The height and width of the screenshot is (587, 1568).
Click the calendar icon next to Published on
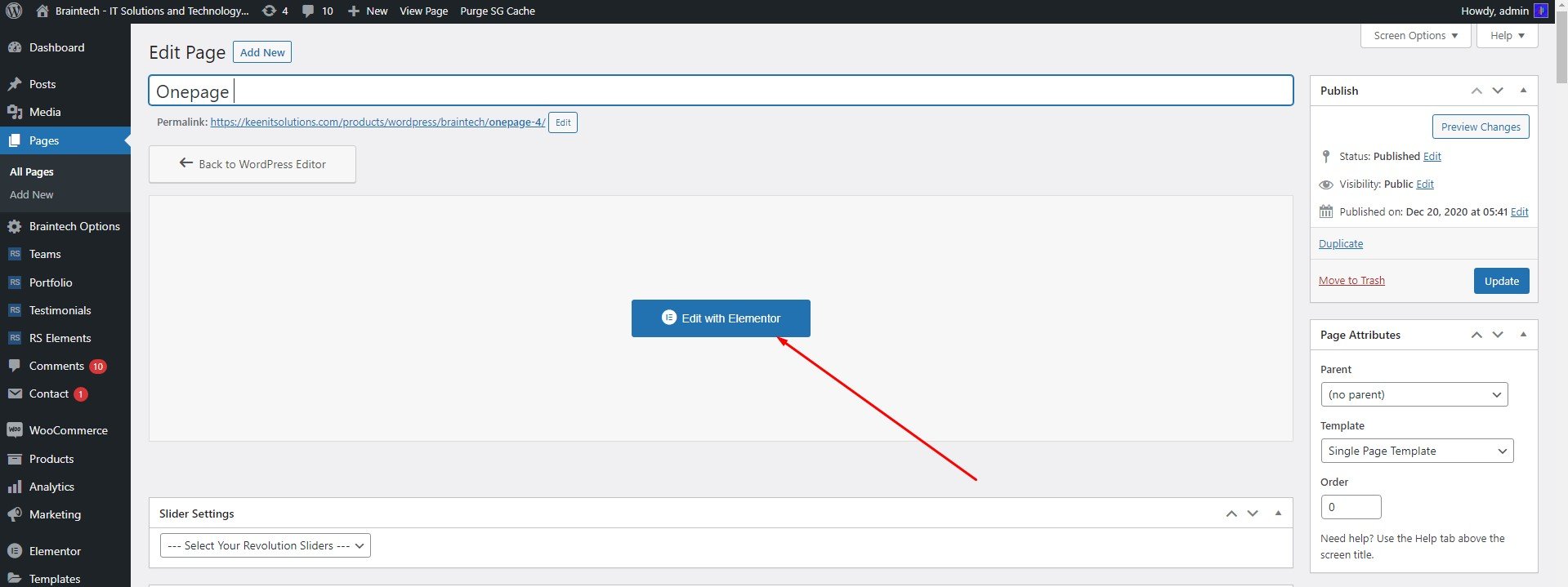[x=1326, y=211]
